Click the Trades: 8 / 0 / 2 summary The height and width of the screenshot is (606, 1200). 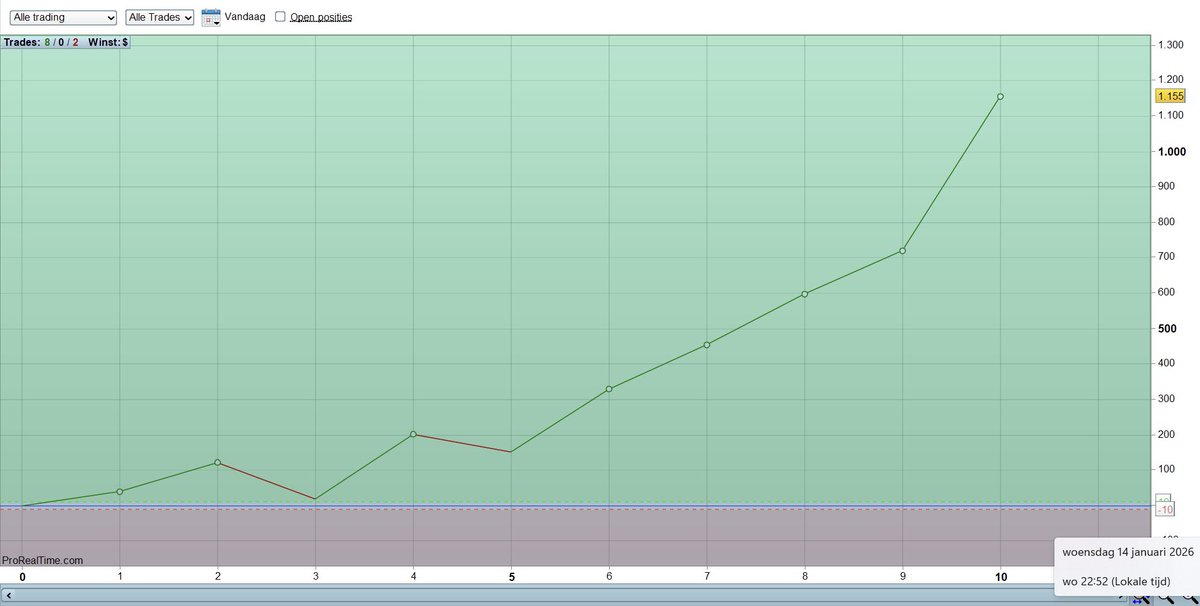pyautogui.click(x=41, y=42)
